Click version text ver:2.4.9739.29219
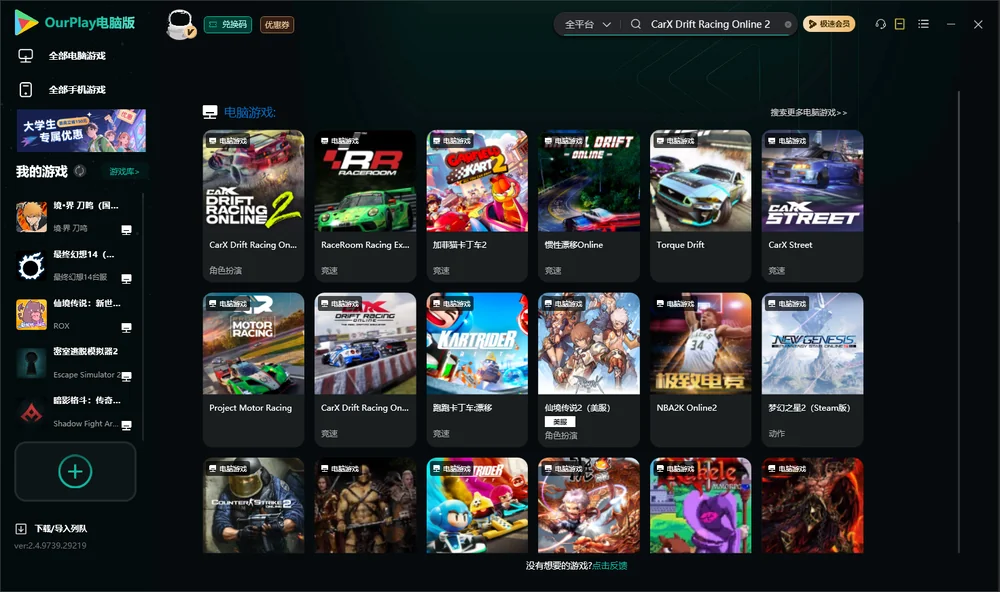The image size is (1000, 592). pos(50,546)
